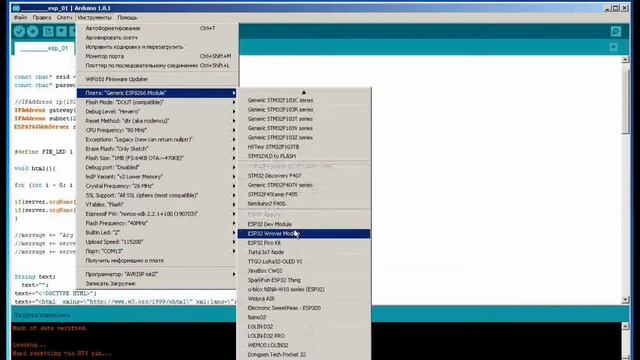This screenshot has width=640, height=360.
Task: Select STM32VLD to FLASH board
Action: pyautogui.click(x=304, y=156)
